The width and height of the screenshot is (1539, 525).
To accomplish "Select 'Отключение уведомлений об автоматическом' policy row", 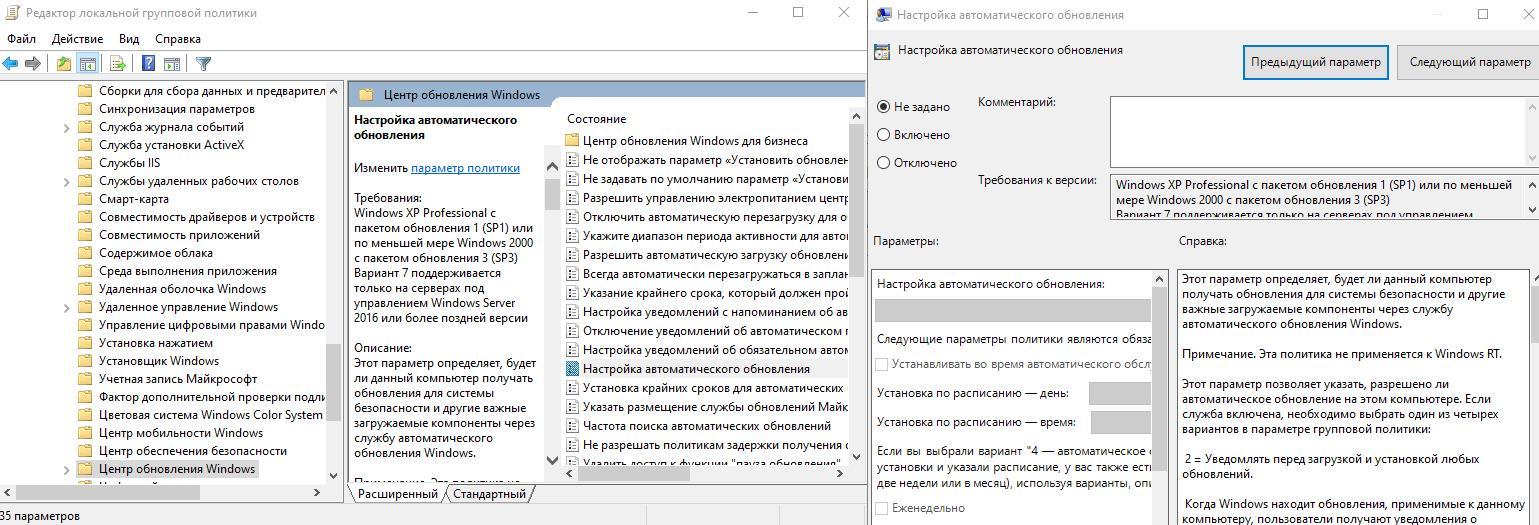I will click(706, 331).
